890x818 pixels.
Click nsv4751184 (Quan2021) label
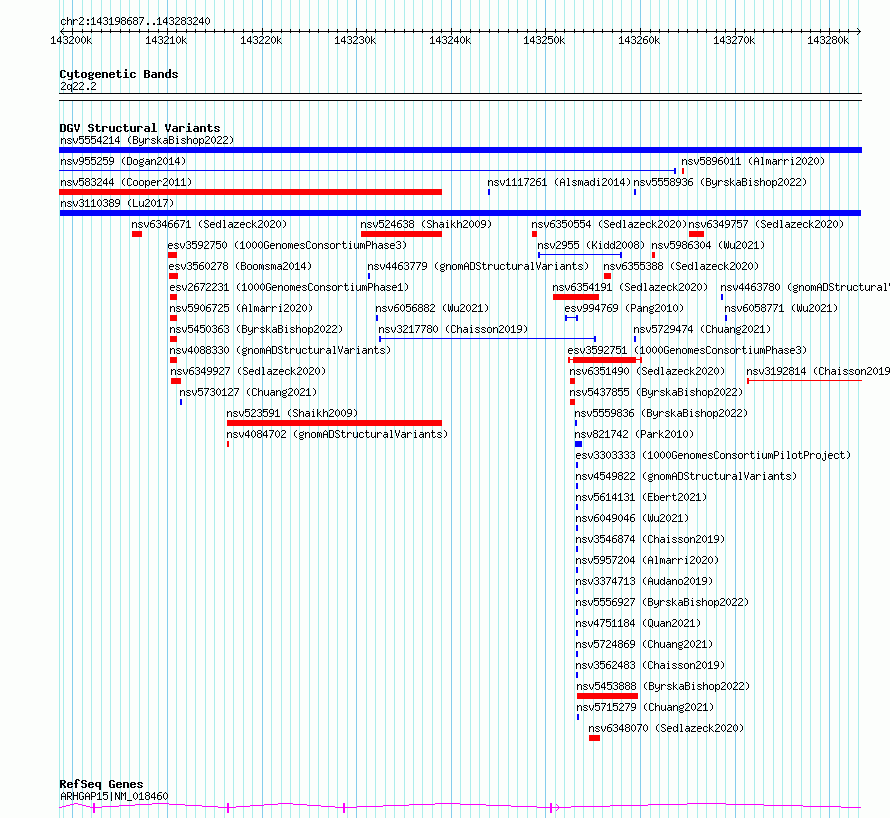638,623
